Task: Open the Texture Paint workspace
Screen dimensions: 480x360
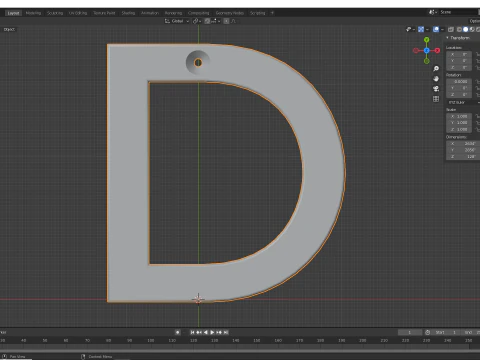Action: [x=104, y=13]
